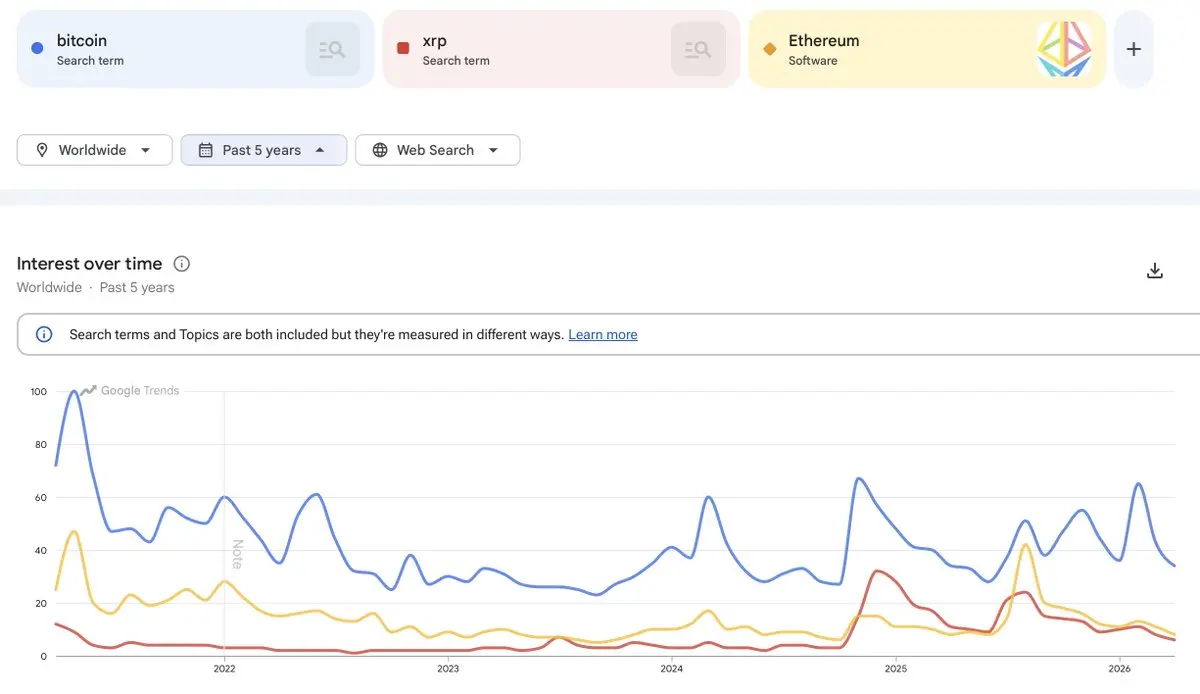This screenshot has height=694, width=1200.
Task: Click the Ethereum logo thumbnail
Action: pyautogui.click(x=1064, y=49)
